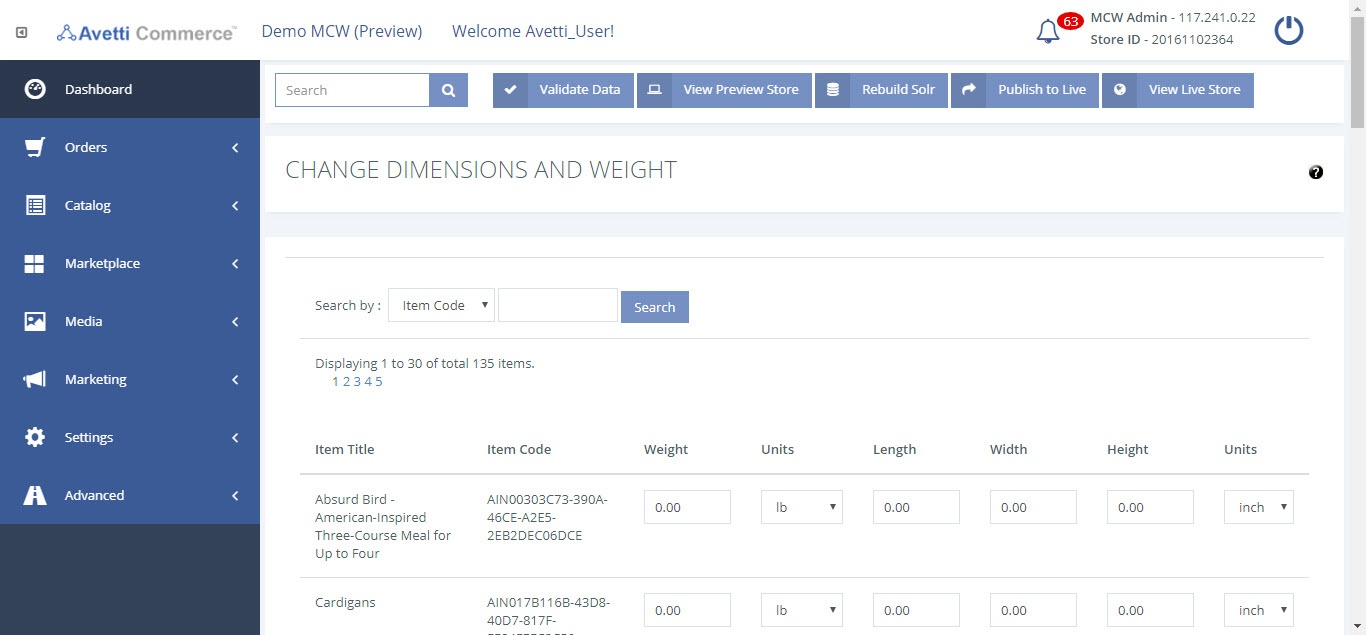Screen dimensions: 1366x635
Task: Select Marketplace in the sidebar
Action: pyautogui.click(x=130, y=263)
